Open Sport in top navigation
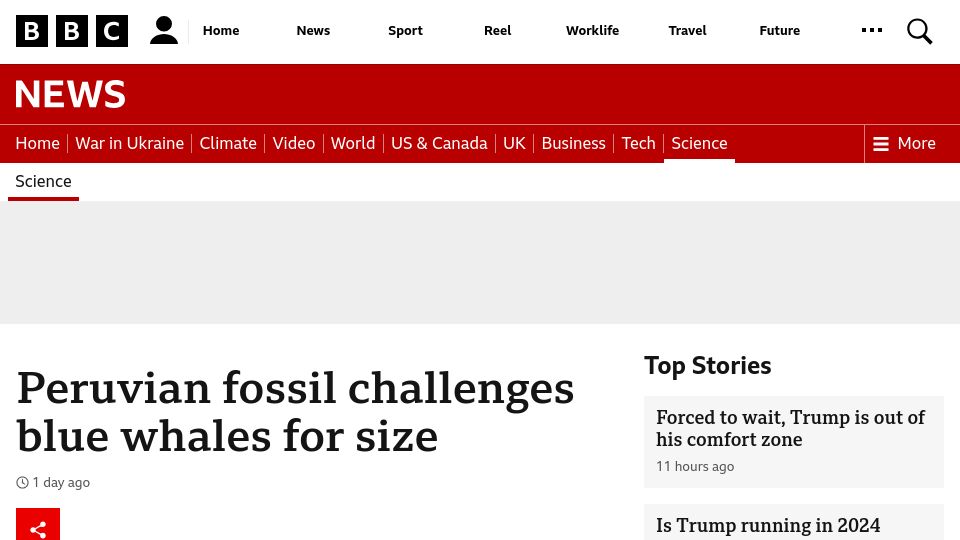 click(405, 31)
